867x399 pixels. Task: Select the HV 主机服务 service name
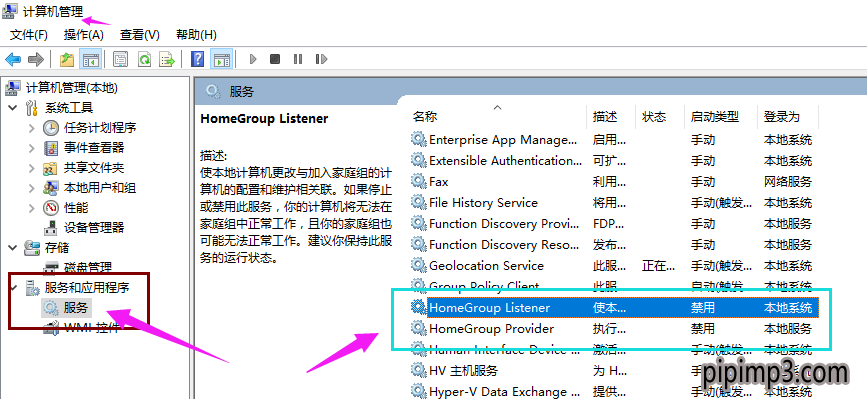pyautogui.click(x=463, y=370)
